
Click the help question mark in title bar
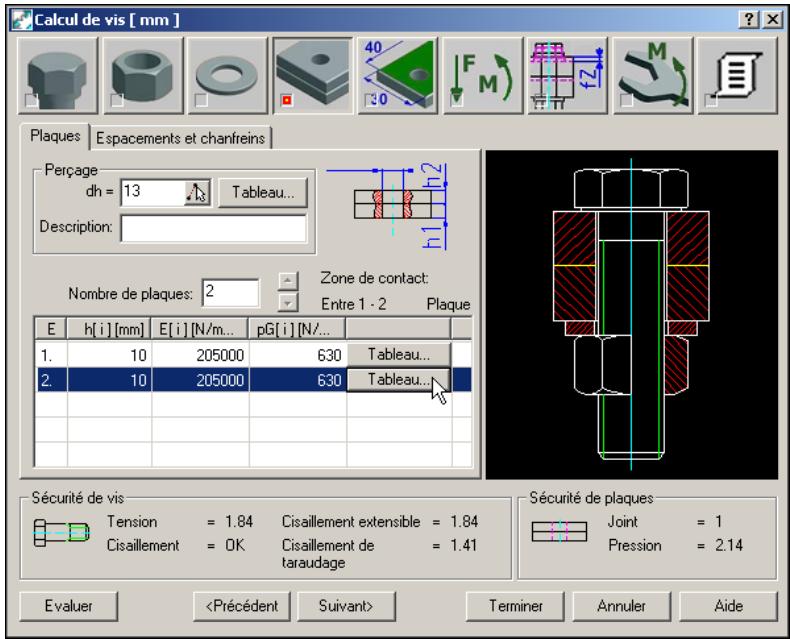pyautogui.click(x=749, y=20)
